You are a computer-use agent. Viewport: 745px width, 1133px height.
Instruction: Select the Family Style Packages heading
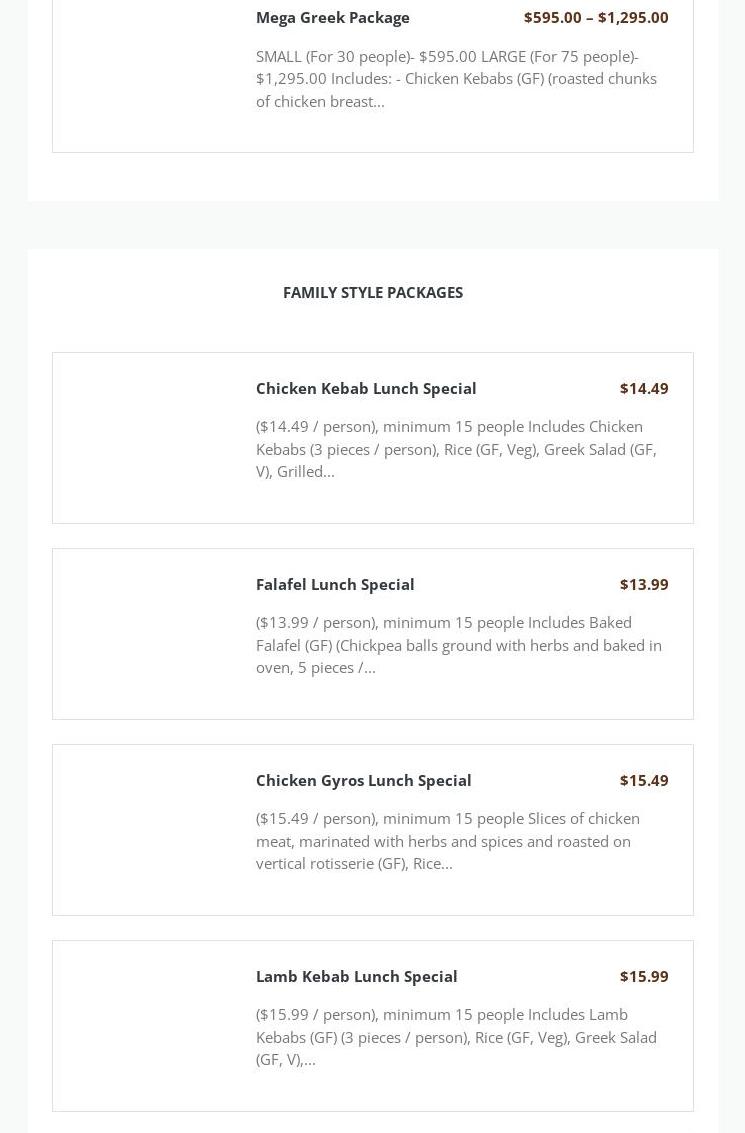coord(373,293)
